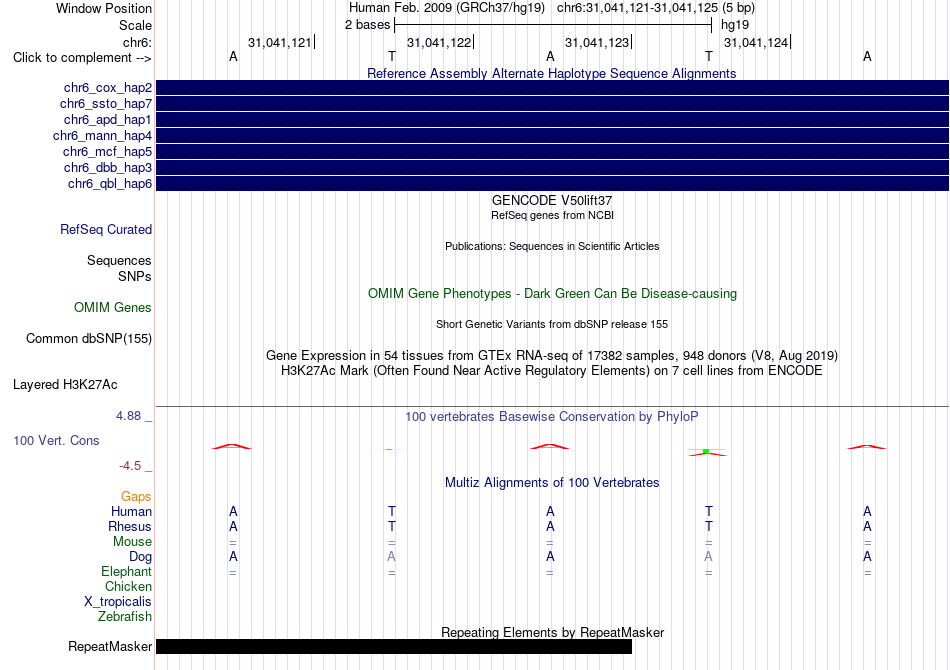Click the Scale label
This screenshot has width=950, height=670.
pyautogui.click(x=135, y=25)
